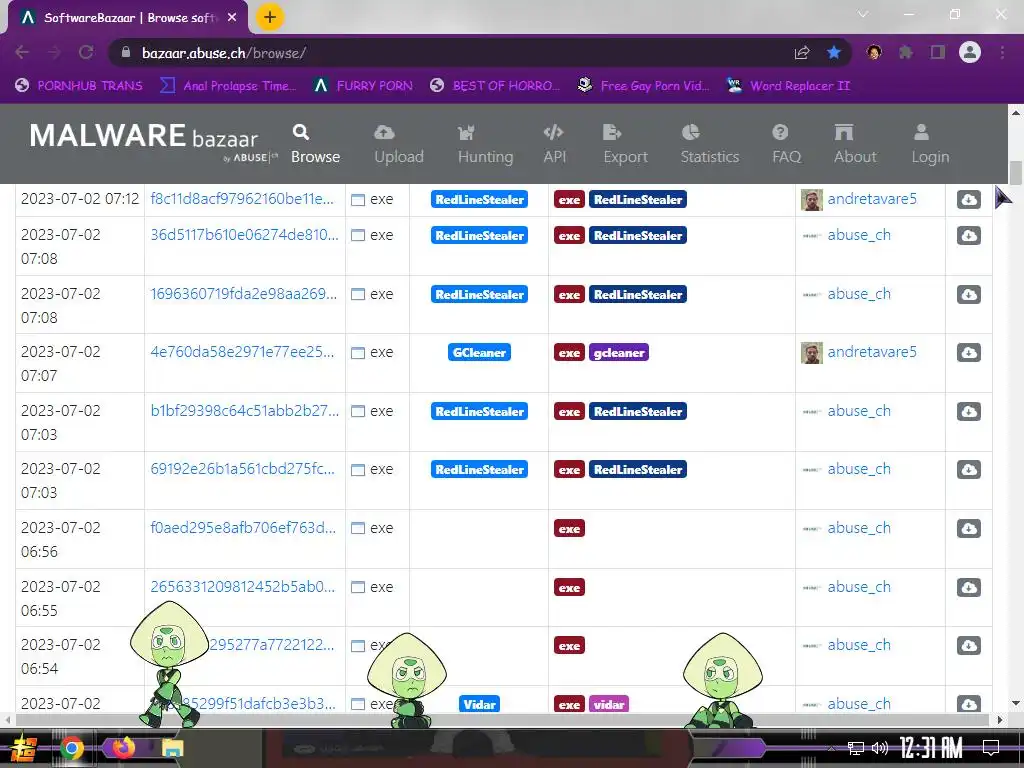Go back to previous page
Image resolution: width=1024 pixels, height=768 pixels.
22,52
